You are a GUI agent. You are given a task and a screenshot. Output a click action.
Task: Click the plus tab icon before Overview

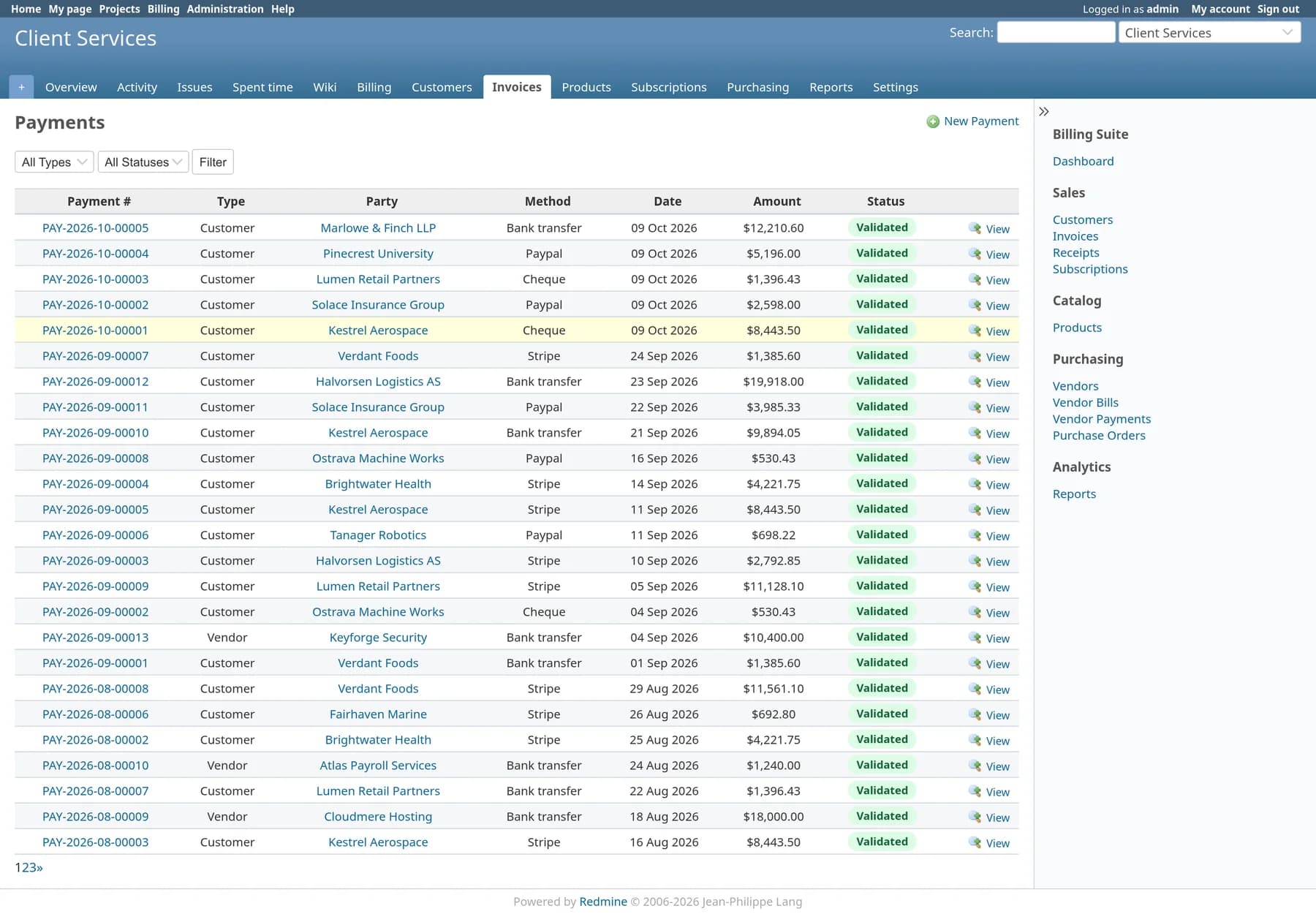coord(21,87)
